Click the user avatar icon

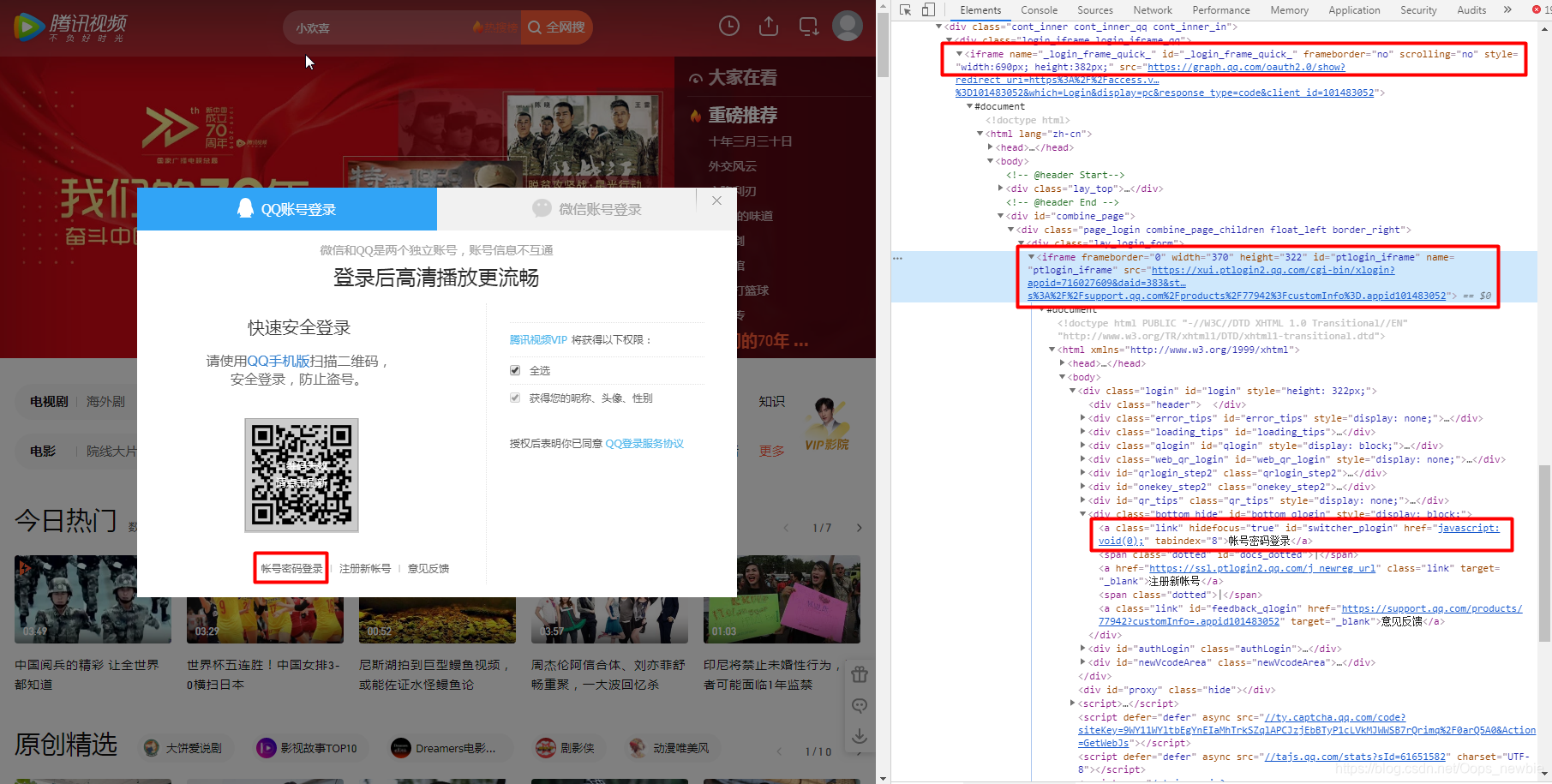848,27
